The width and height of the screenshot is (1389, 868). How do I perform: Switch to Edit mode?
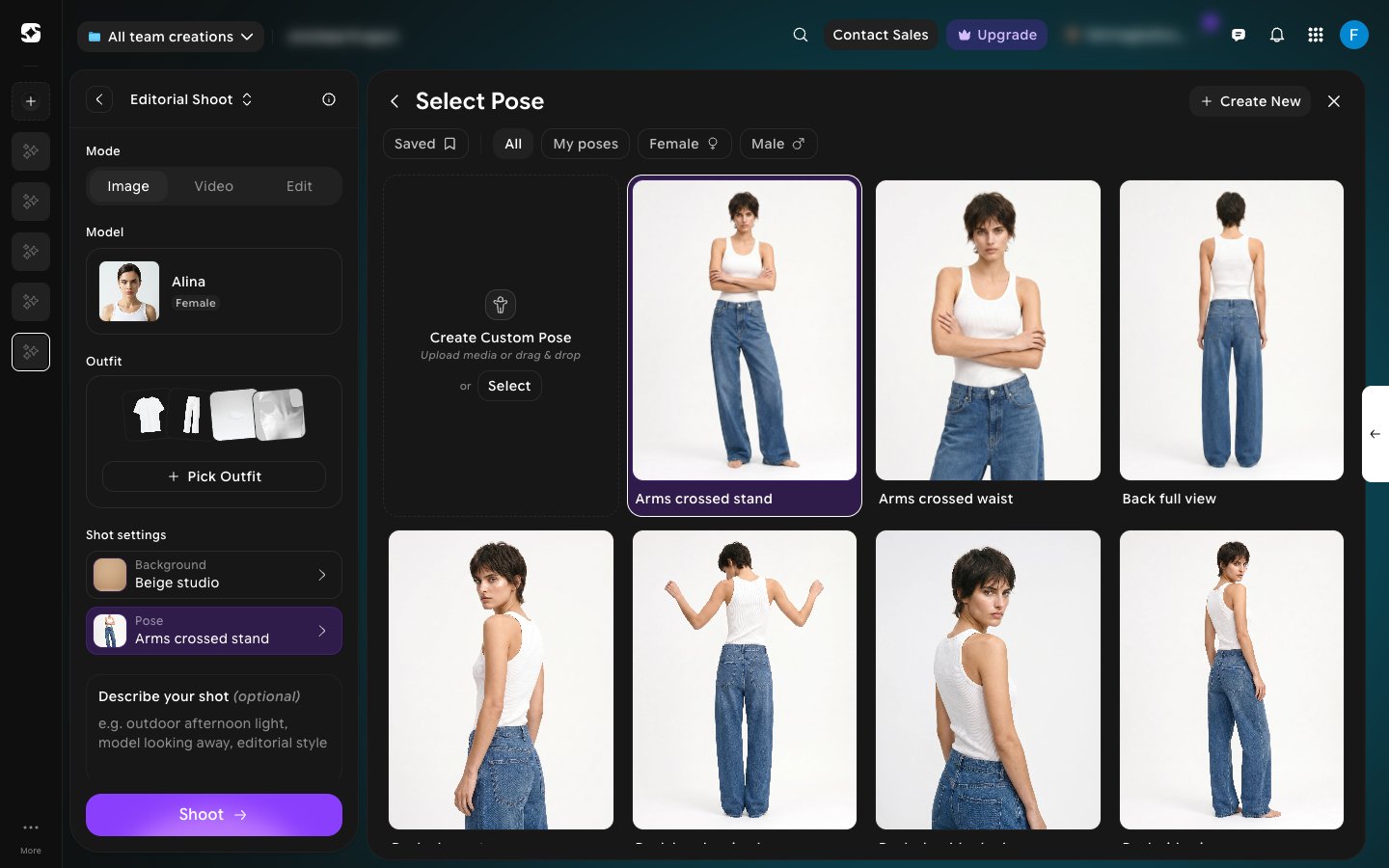pos(299,186)
